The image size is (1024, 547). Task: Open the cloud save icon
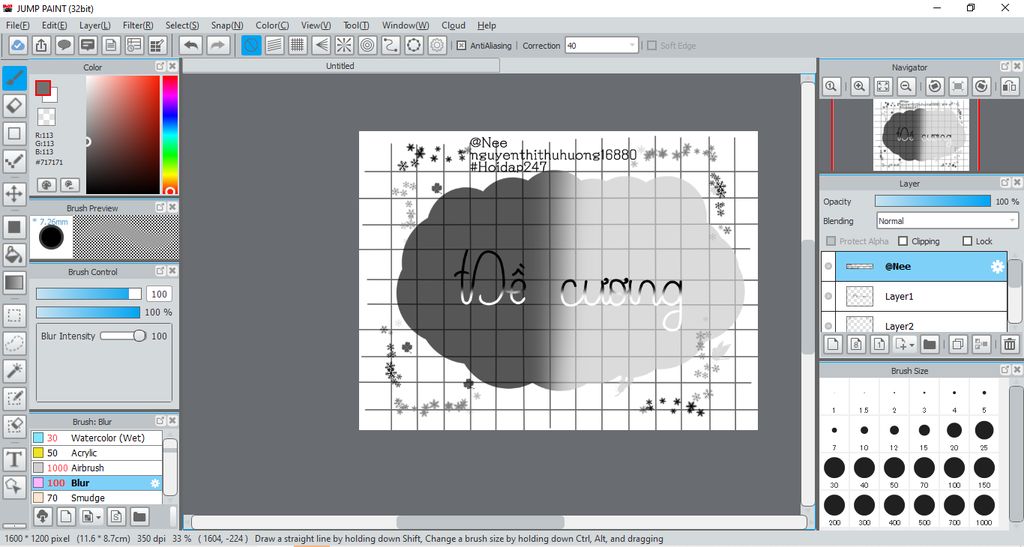pyautogui.click(x=18, y=45)
